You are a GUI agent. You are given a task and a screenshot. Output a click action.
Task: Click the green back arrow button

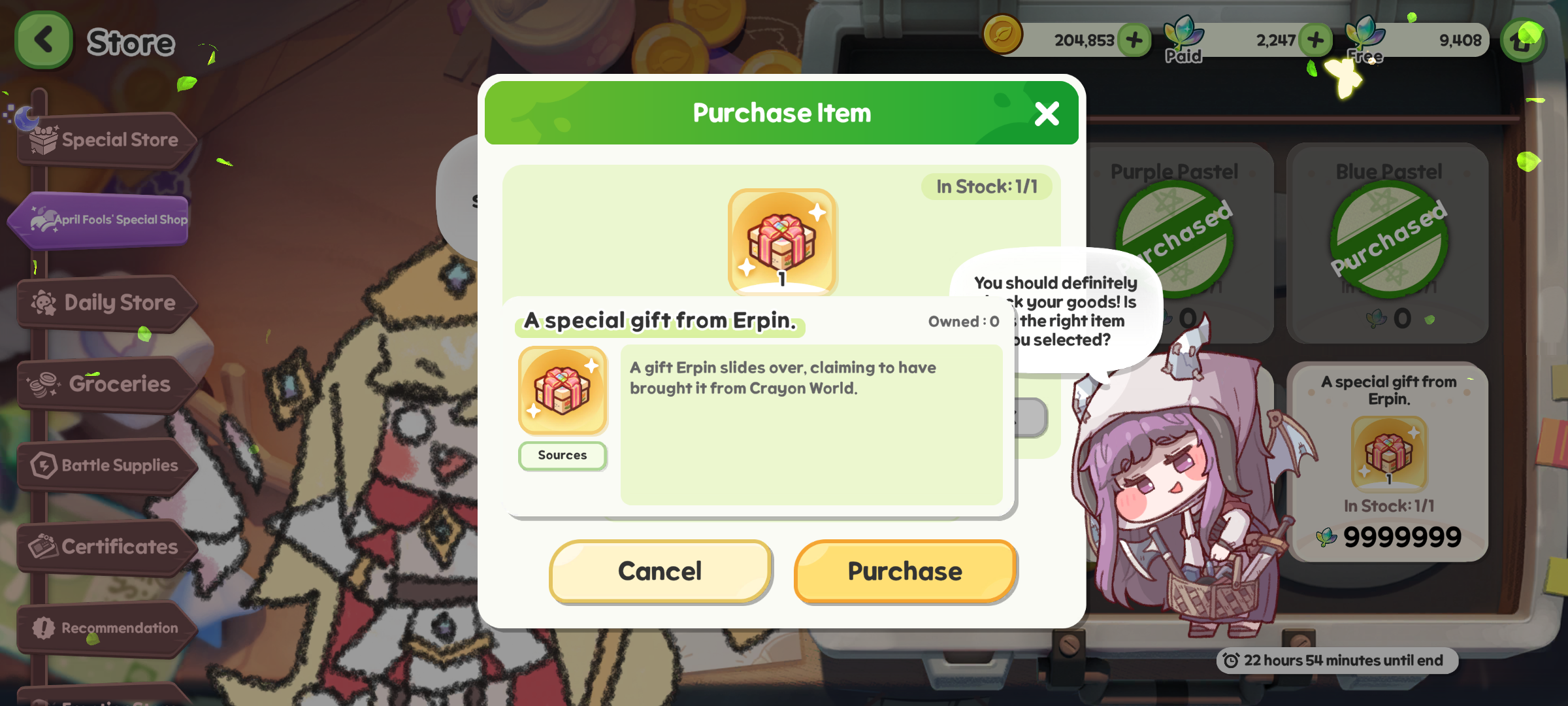click(x=43, y=40)
